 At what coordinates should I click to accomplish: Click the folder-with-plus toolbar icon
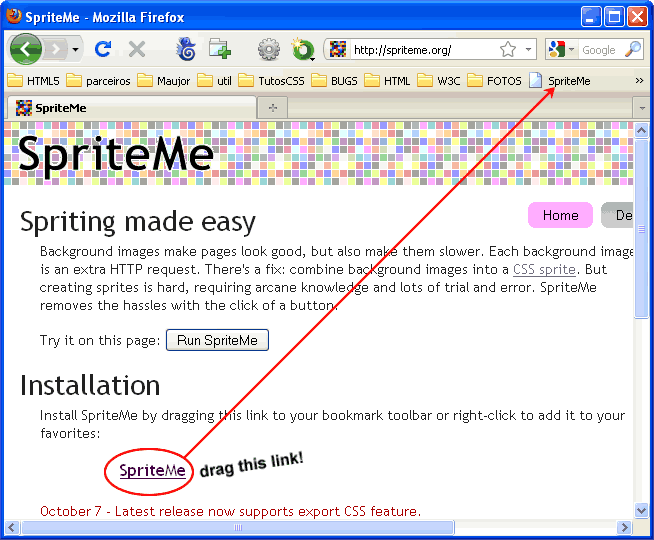pyautogui.click(x=219, y=49)
